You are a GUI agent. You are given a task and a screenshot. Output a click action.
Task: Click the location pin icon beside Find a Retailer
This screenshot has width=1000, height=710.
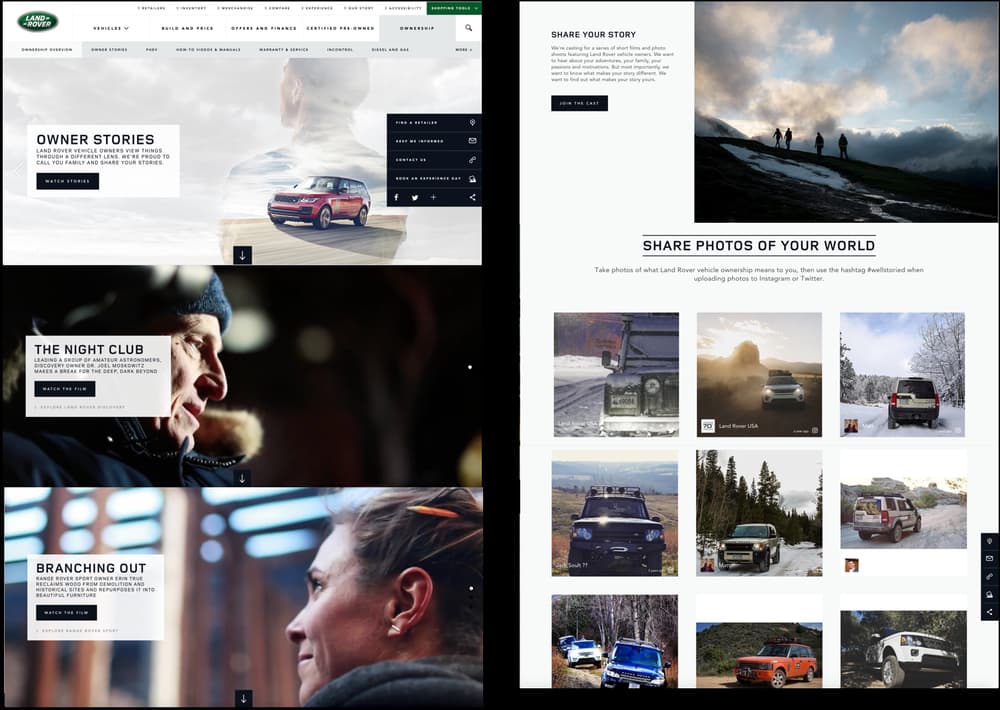(x=473, y=122)
